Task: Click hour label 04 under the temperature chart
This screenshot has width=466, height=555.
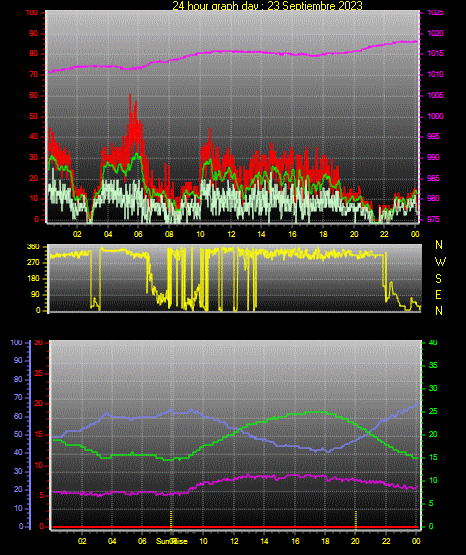Action: [x=112, y=541]
